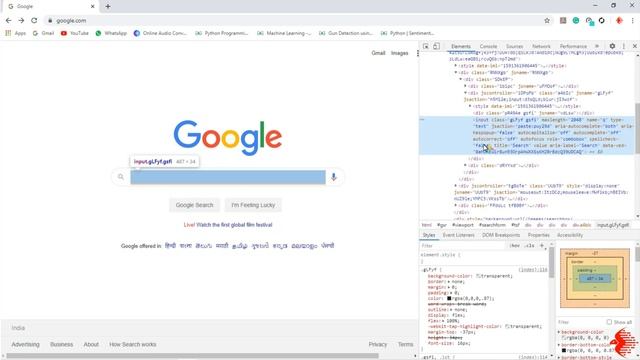Click the Google Search button
This screenshot has height=360, width=640.
pos(194,205)
